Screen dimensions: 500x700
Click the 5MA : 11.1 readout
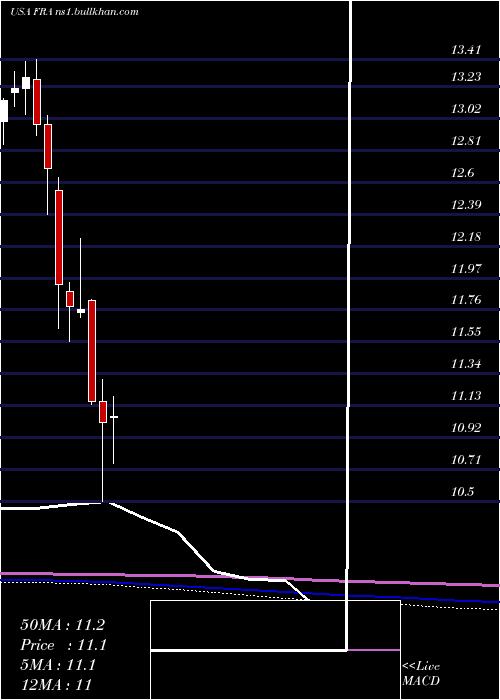(58, 665)
